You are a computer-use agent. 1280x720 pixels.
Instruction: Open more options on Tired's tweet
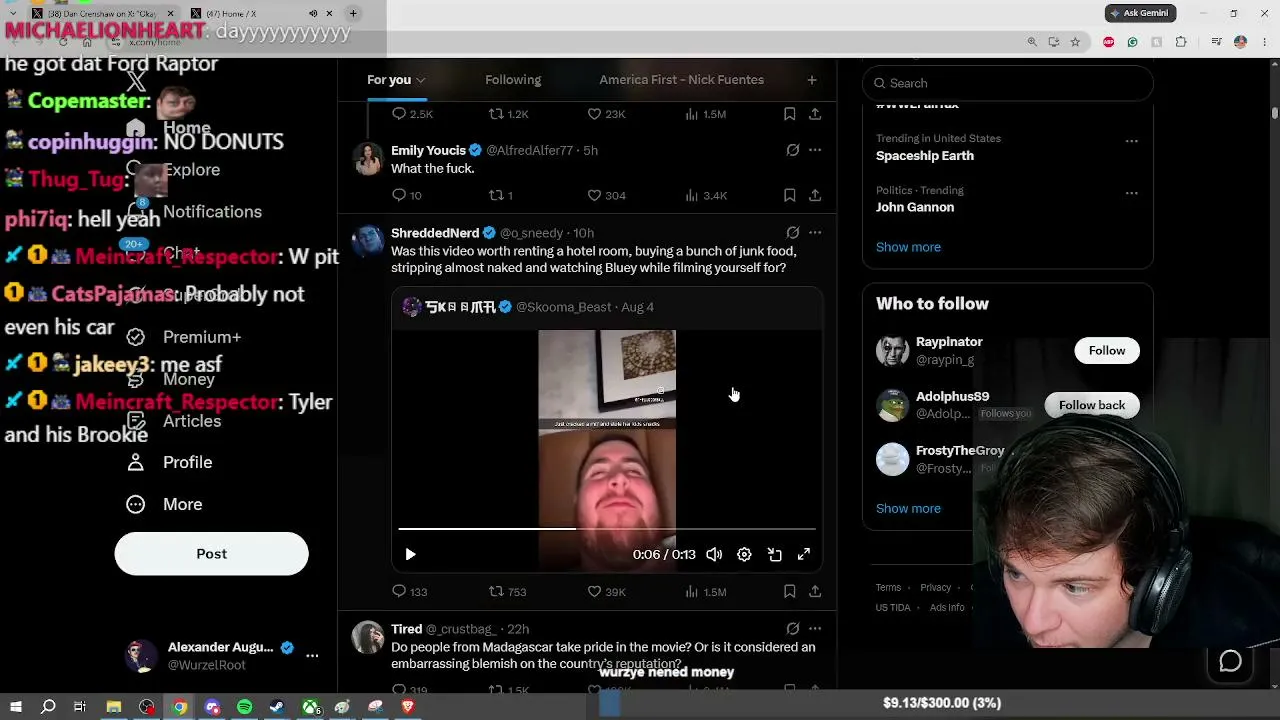click(x=815, y=629)
